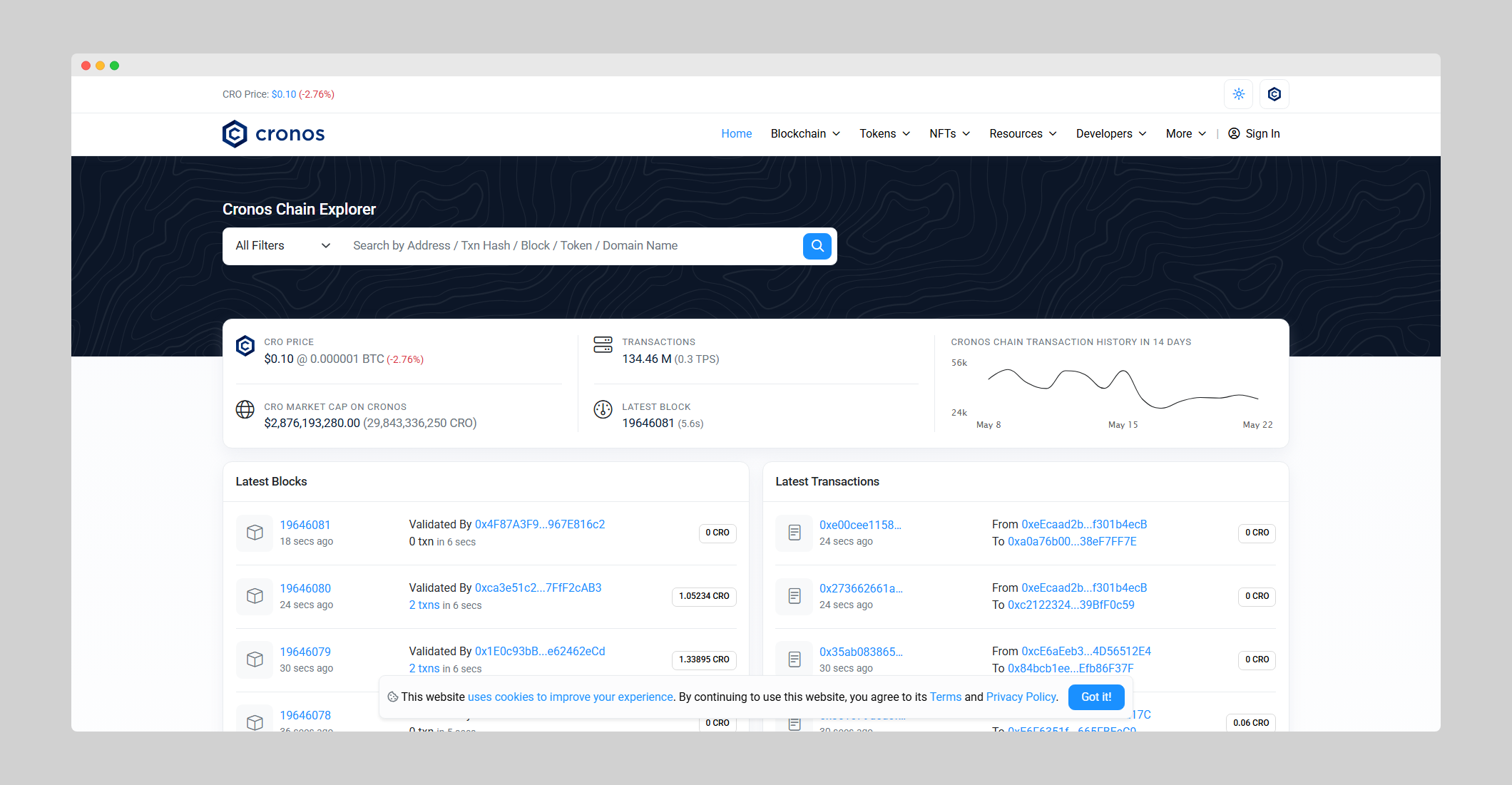Open '2 txns' link for block 19646080

424,605
